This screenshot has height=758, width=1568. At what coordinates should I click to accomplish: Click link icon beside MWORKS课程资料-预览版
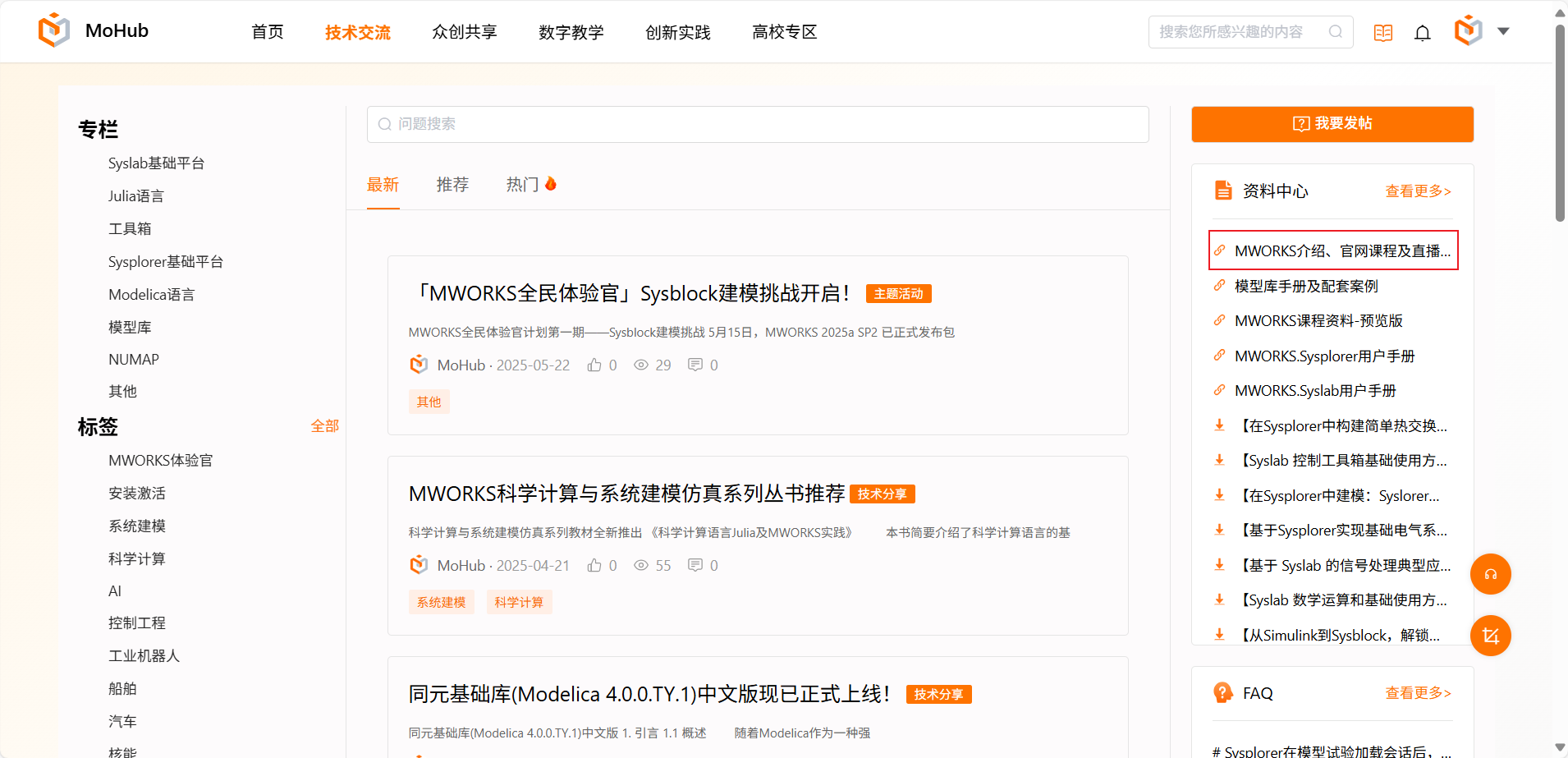[1220, 320]
